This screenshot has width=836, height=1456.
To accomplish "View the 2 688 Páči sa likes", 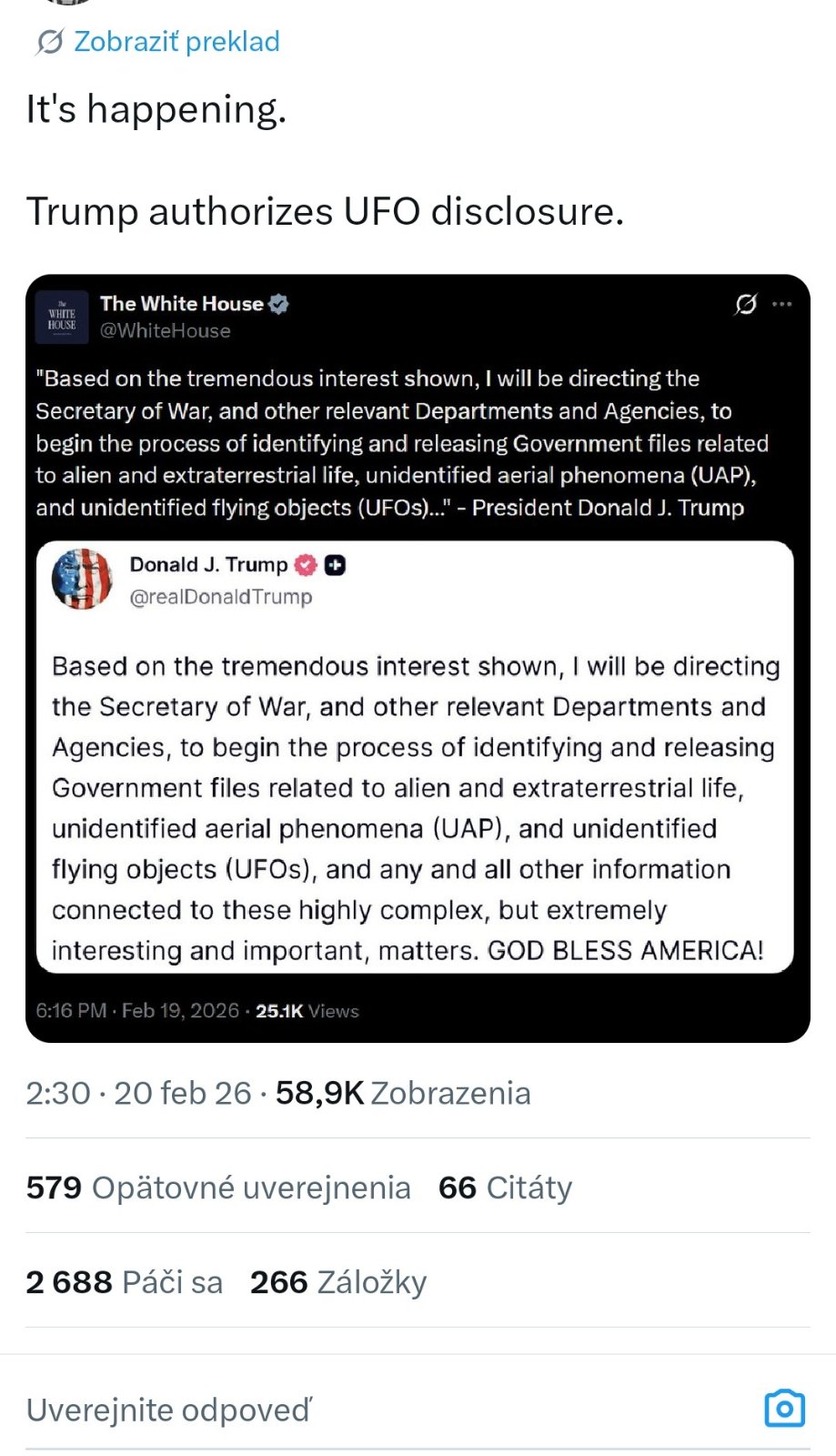I will [x=125, y=1282].
